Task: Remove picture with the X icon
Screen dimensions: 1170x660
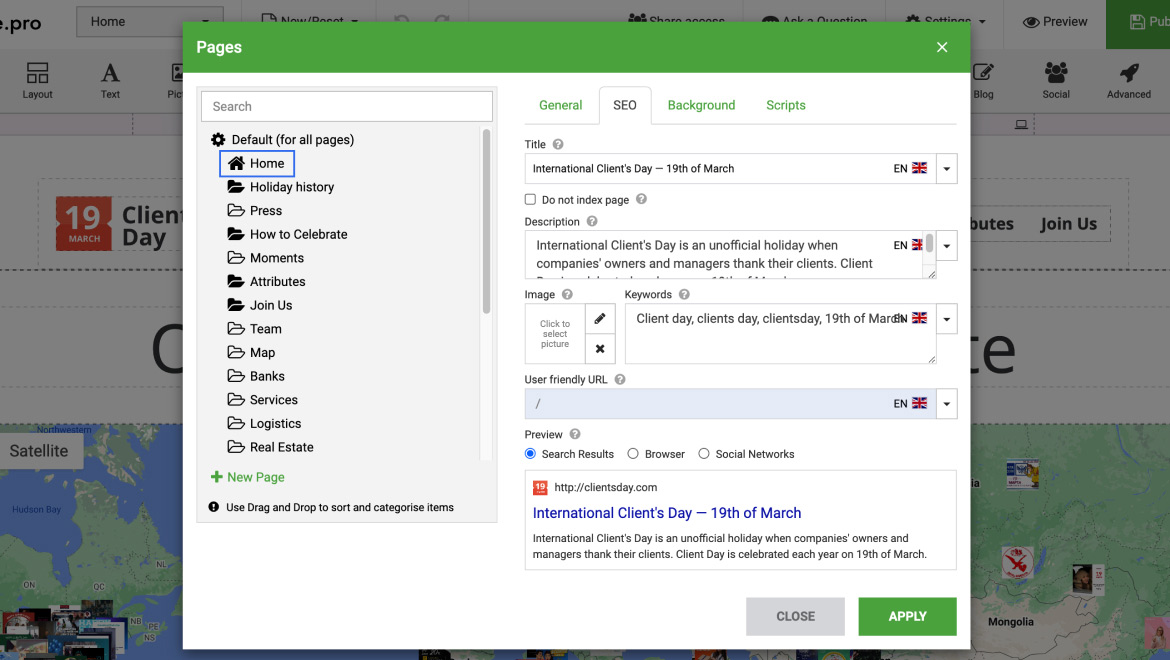Action: click(600, 349)
